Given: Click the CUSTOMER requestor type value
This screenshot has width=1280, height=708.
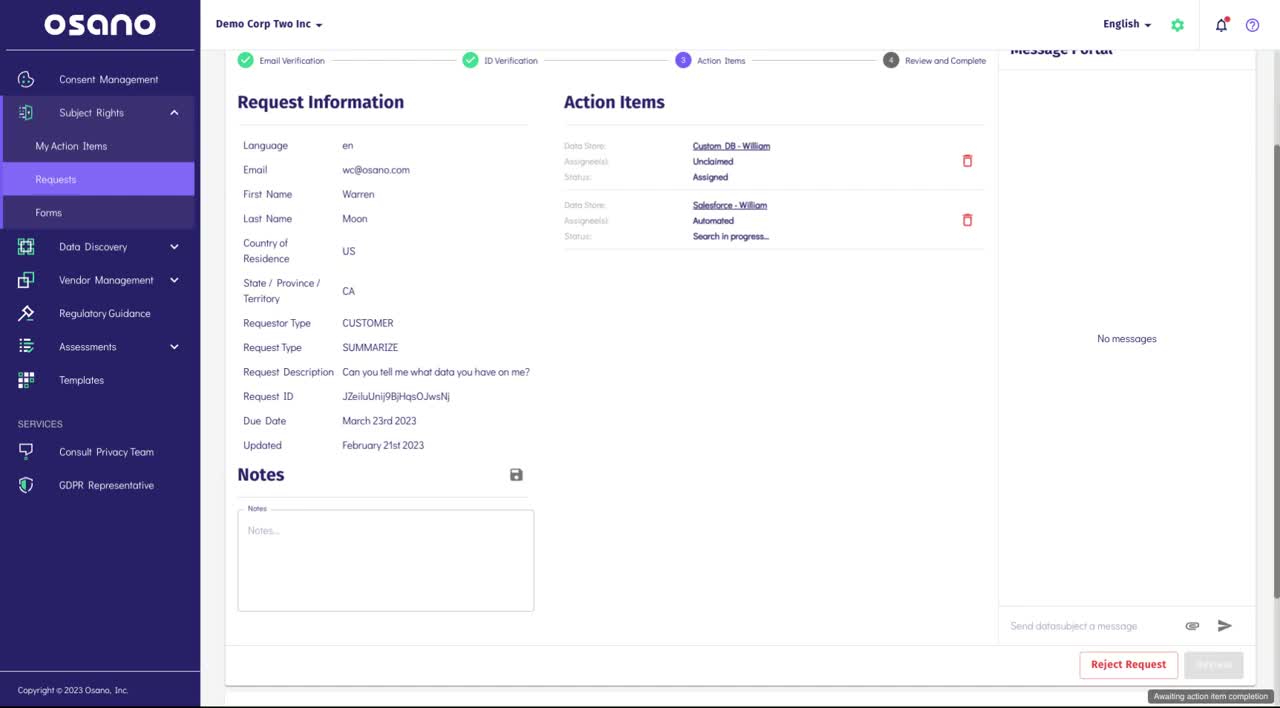Looking at the screenshot, I should click(368, 323).
